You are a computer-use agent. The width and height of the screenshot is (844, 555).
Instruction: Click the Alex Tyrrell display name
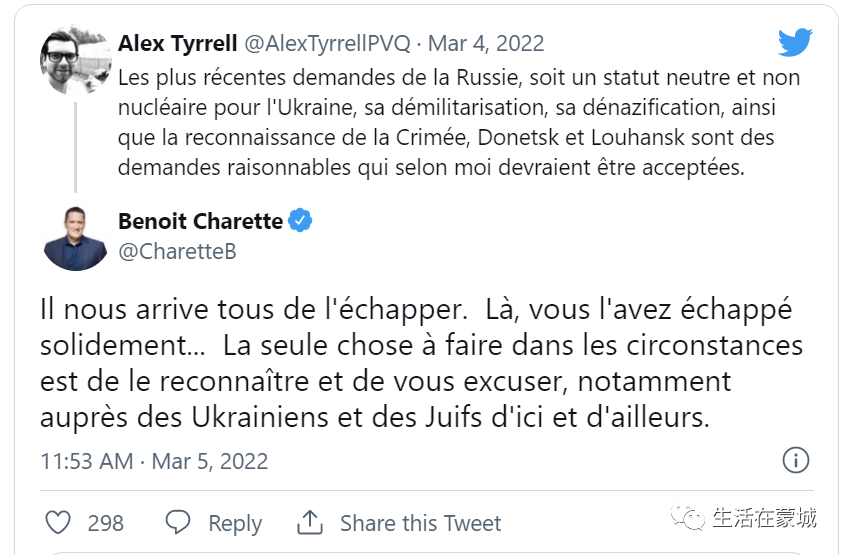pos(178,43)
